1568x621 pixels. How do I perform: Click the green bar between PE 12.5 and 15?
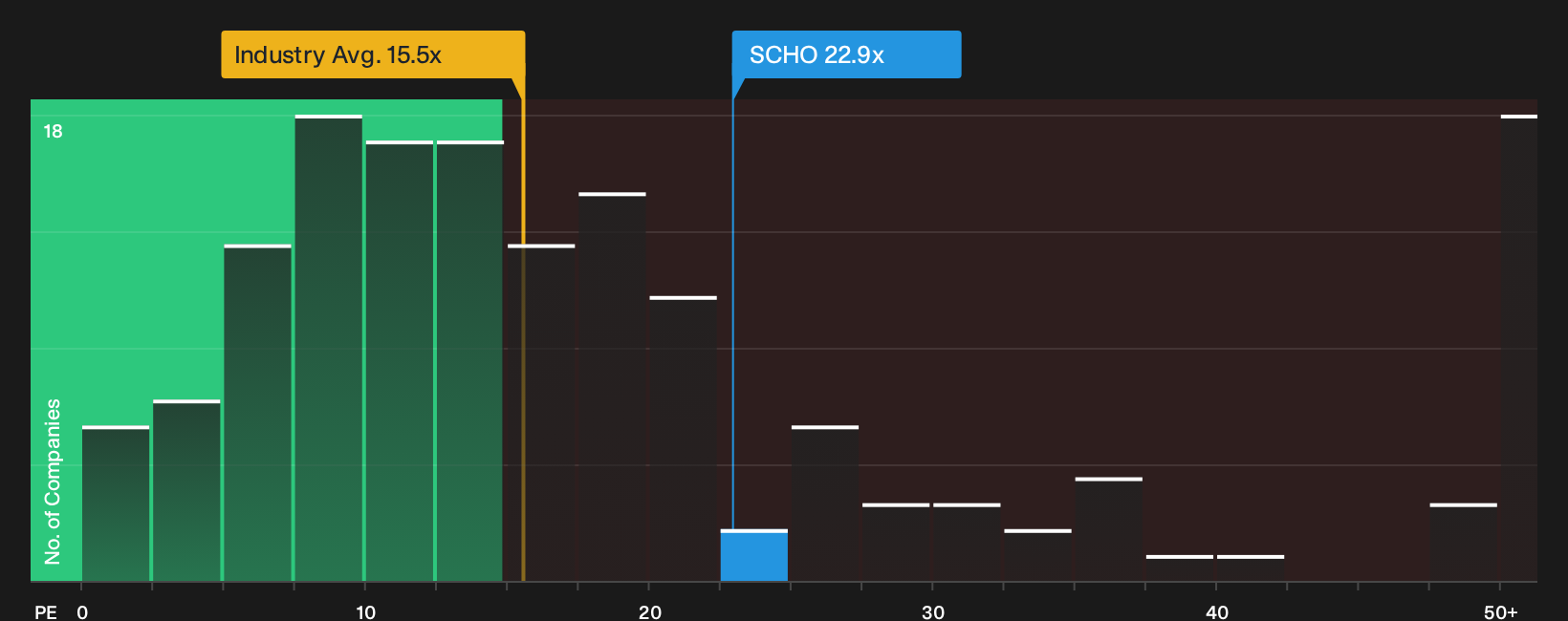(470, 361)
